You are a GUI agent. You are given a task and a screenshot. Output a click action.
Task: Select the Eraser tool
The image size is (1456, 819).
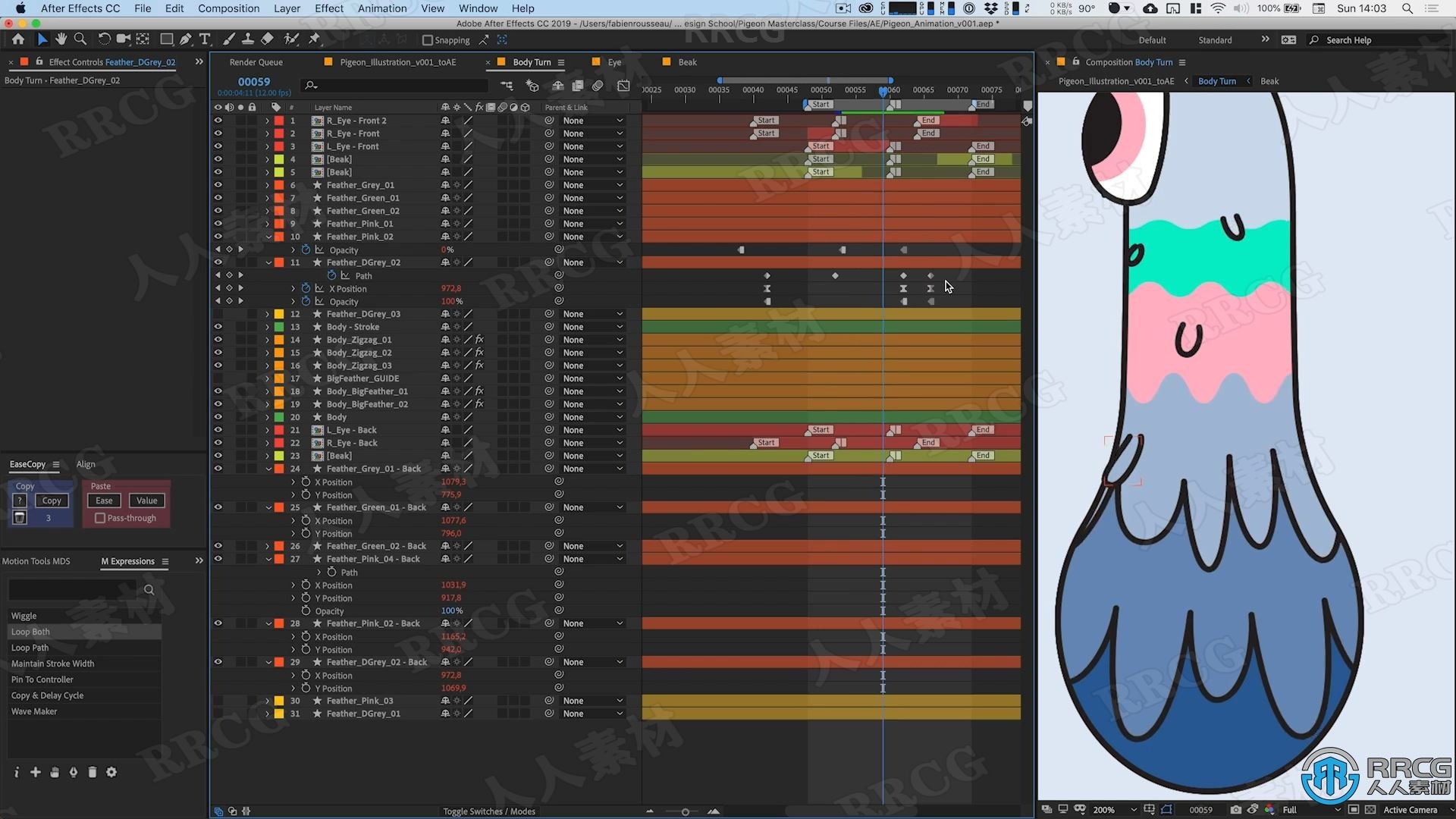pyautogui.click(x=267, y=39)
